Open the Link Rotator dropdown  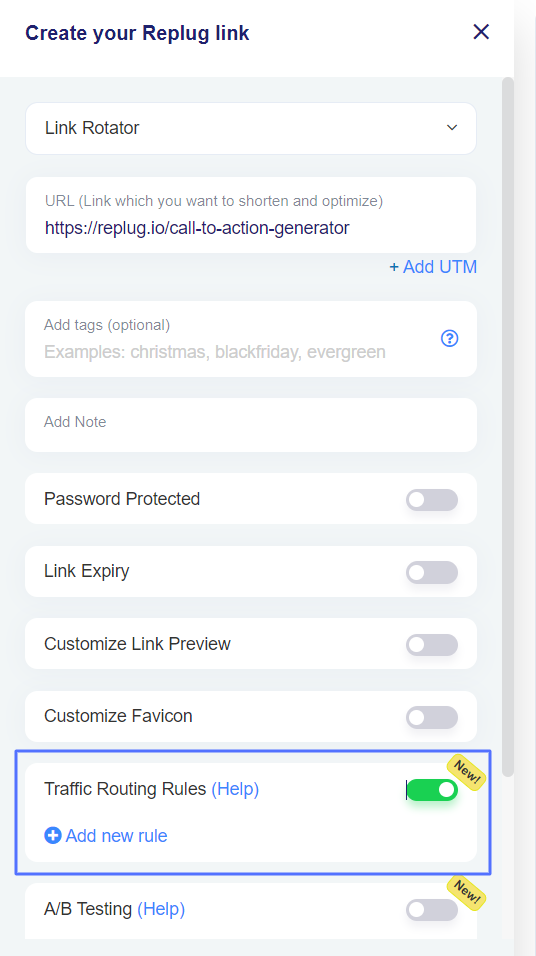click(x=251, y=128)
